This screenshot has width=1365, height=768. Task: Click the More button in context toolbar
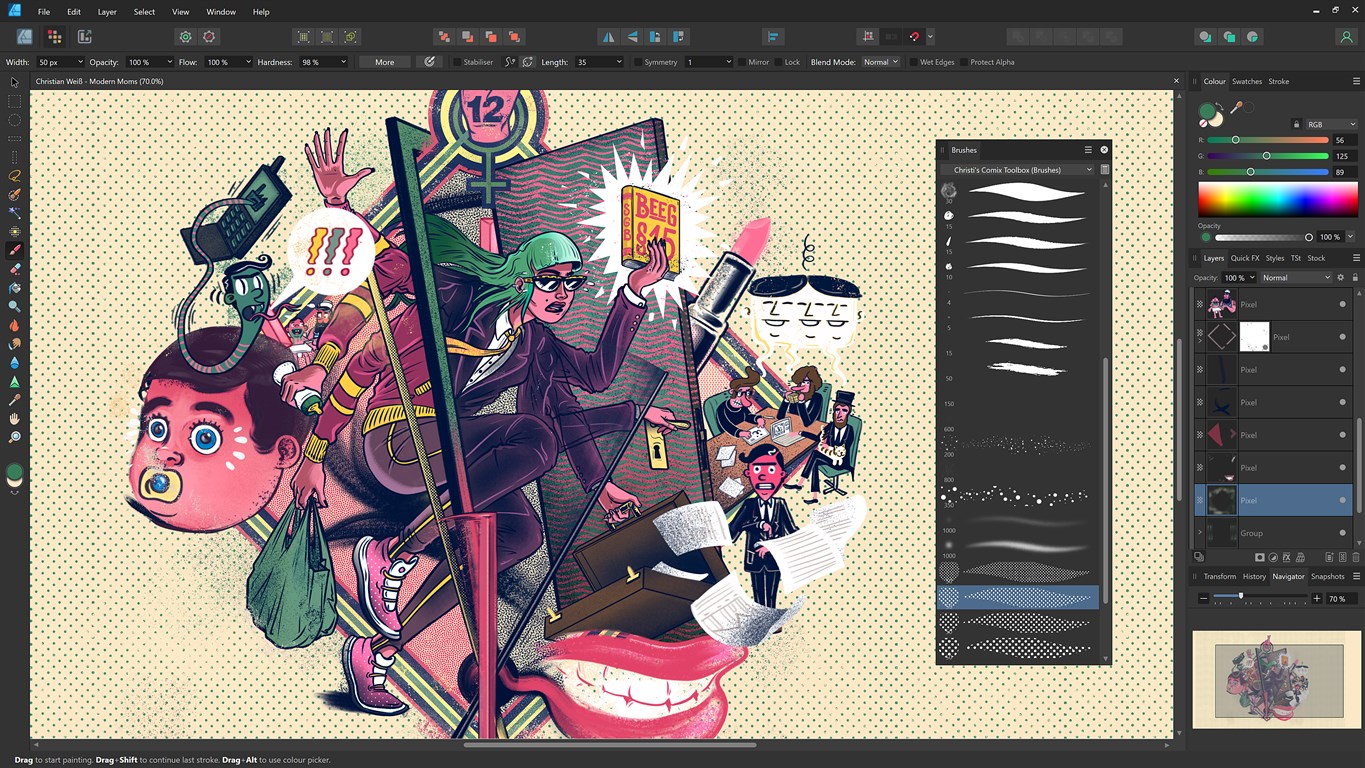coord(384,62)
